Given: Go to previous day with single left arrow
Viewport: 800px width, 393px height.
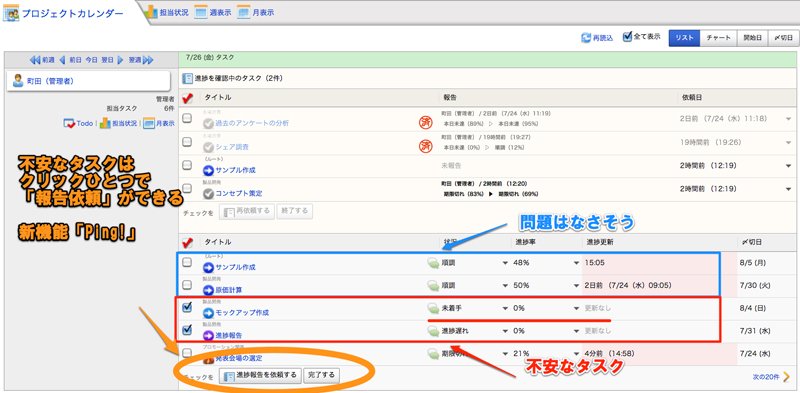Looking at the screenshot, I should [62, 60].
